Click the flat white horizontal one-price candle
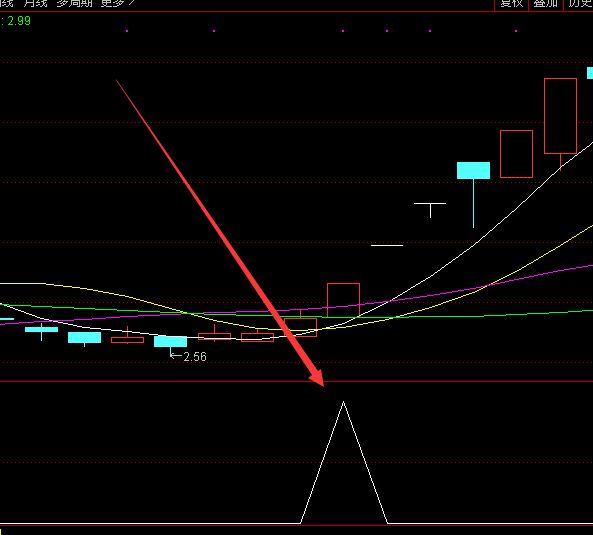The width and height of the screenshot is (593, 535). coord(387,245)
